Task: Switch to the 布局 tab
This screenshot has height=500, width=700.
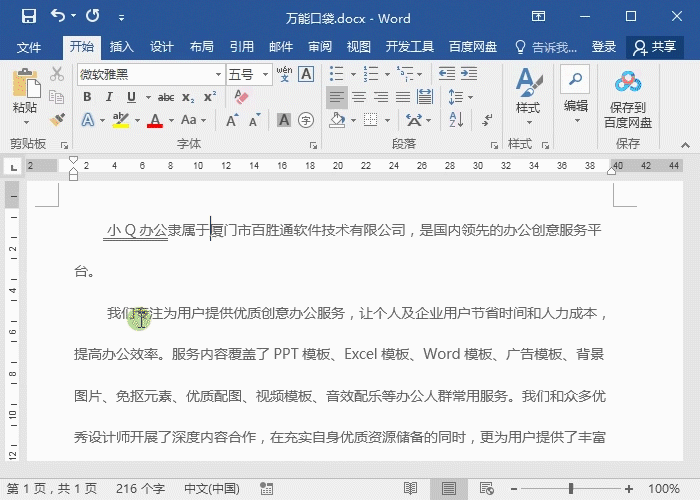Action: pos(202,47)
